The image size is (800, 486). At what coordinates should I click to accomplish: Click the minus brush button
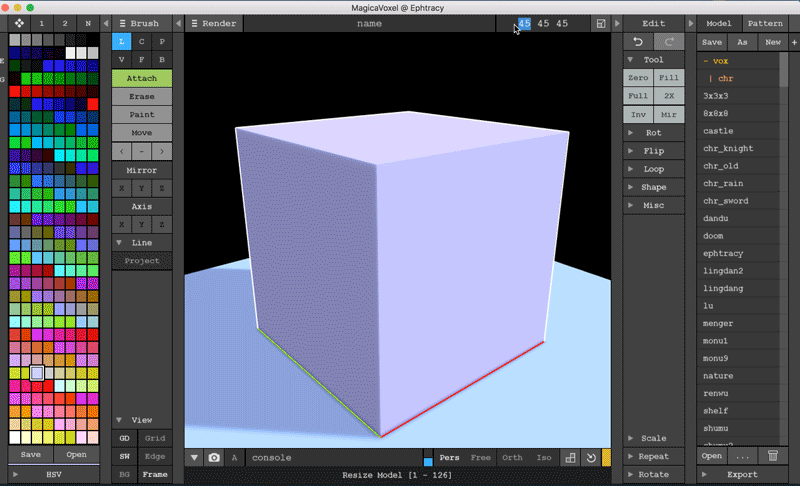pyautogui.click(x=141, y=151)
